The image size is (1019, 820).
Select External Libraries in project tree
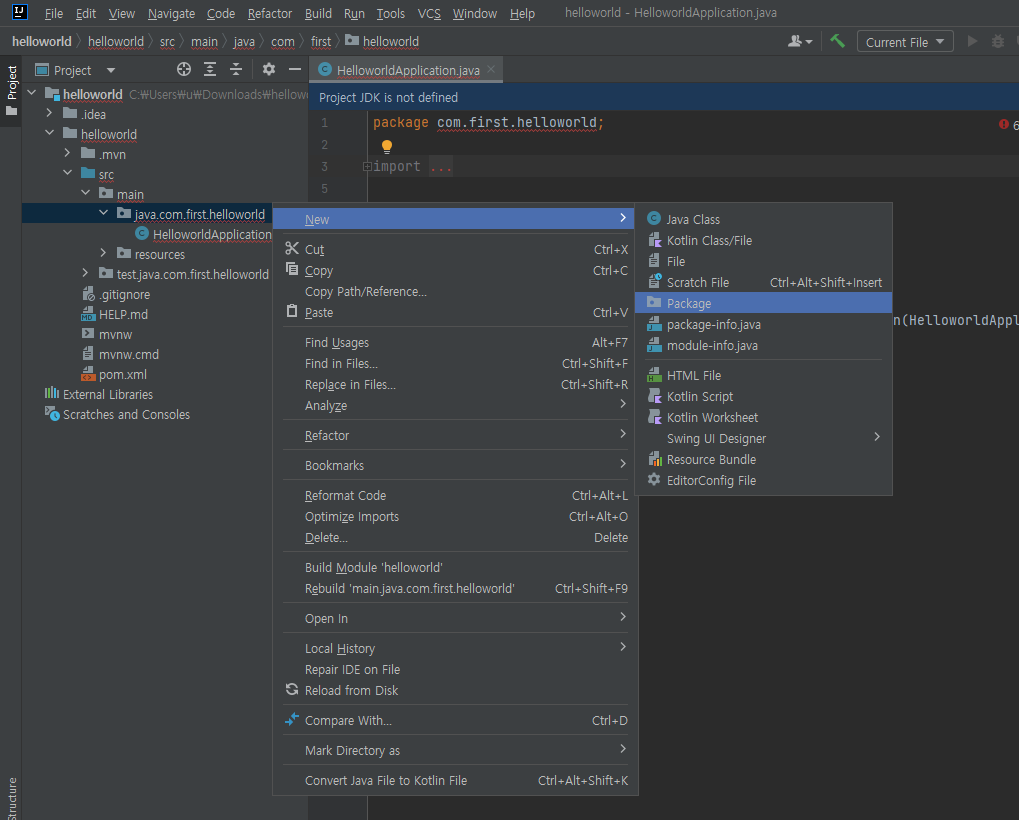108,394
